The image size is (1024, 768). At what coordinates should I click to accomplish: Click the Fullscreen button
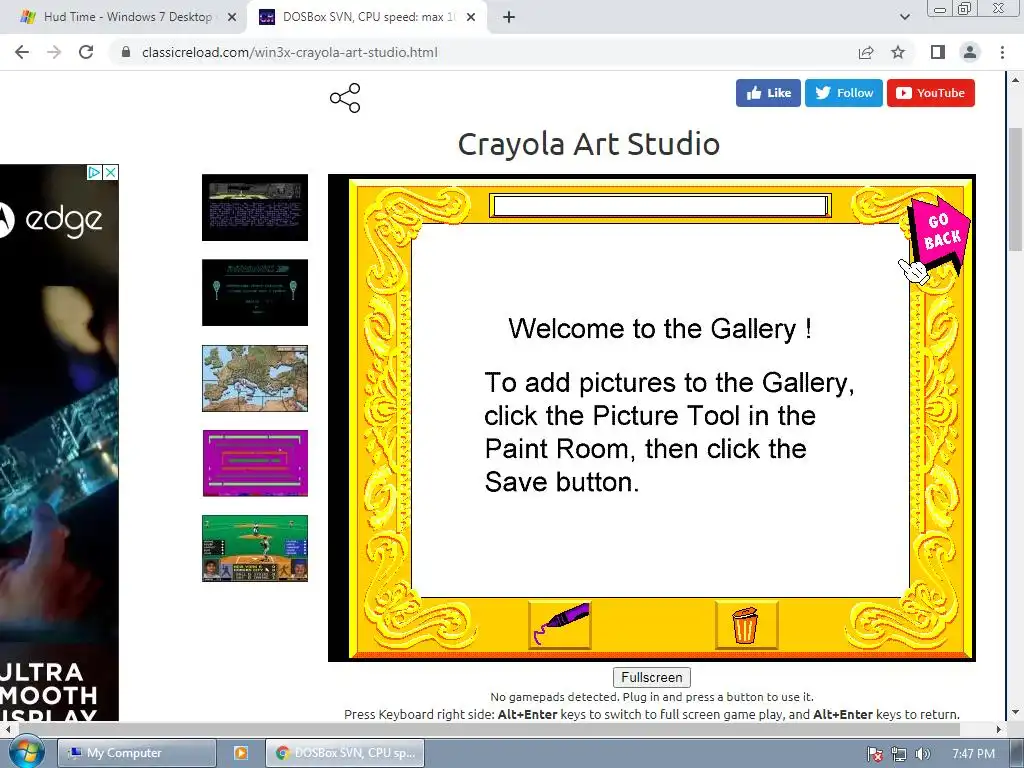click(652, 677)
